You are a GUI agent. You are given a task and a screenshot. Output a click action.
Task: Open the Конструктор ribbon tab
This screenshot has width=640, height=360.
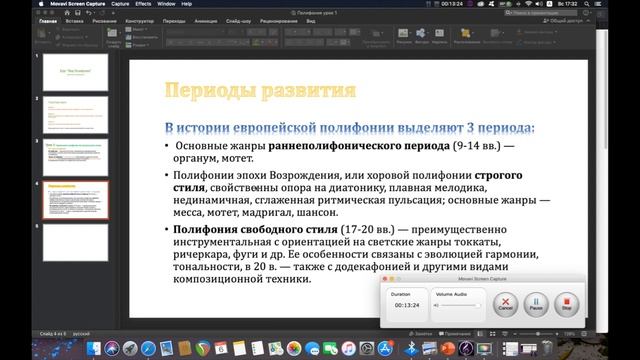pos(140,21)
